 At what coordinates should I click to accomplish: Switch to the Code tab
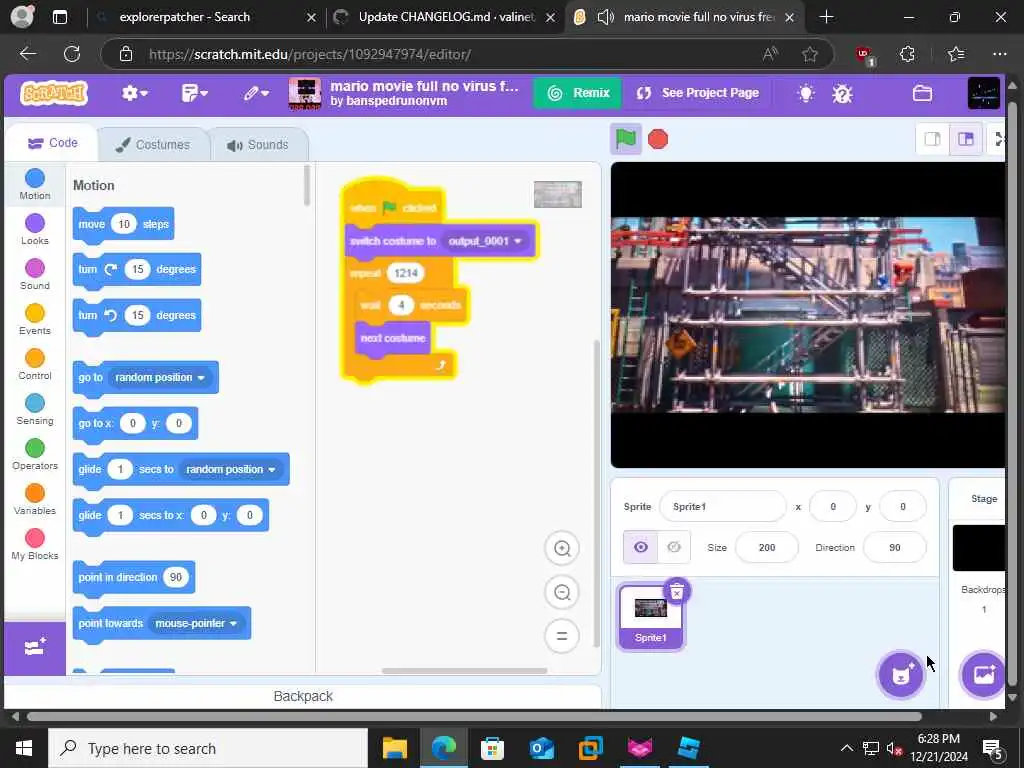coord(53,143)
